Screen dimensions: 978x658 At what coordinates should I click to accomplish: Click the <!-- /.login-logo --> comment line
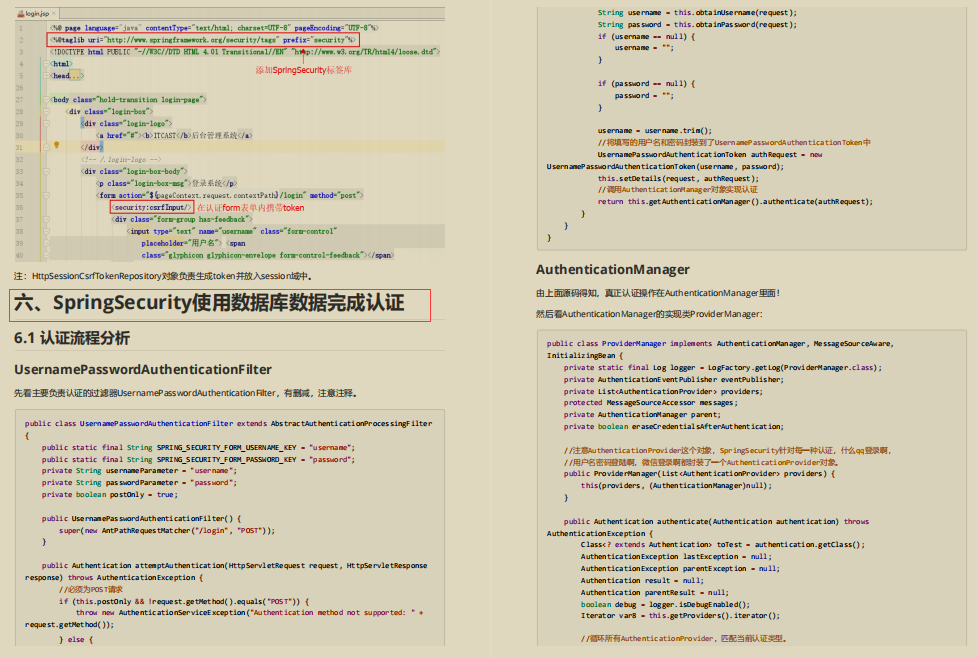121,160
